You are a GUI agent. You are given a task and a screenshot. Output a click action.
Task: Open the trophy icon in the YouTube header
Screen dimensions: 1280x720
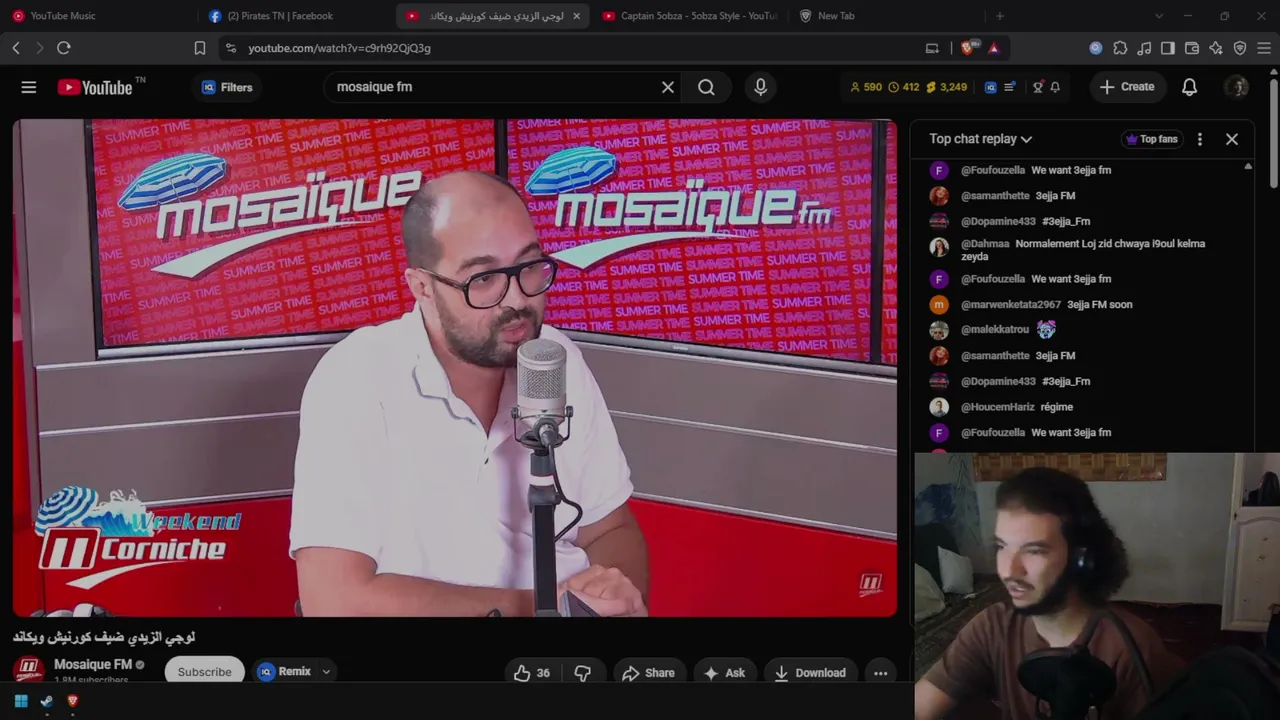tap(1038, 87)
